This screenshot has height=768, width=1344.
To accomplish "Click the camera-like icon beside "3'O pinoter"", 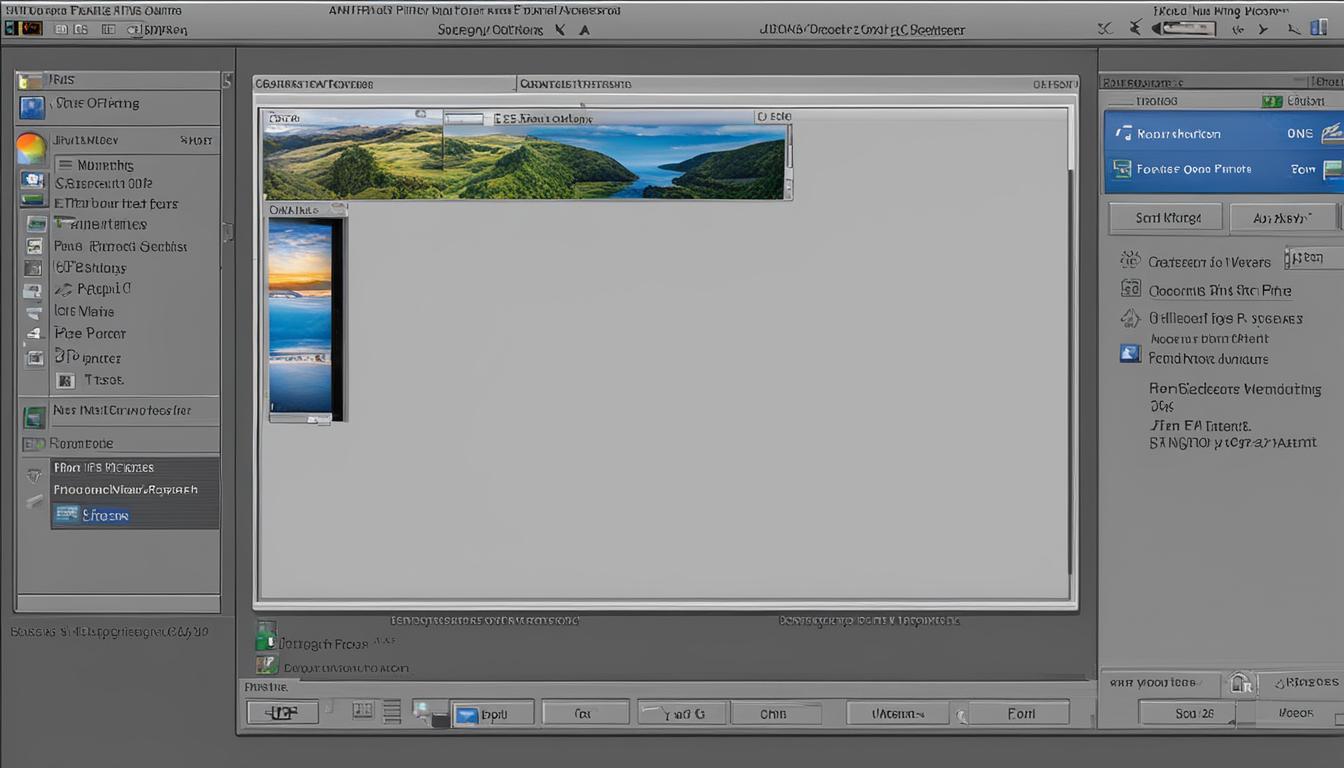I will tap(35, 357).
